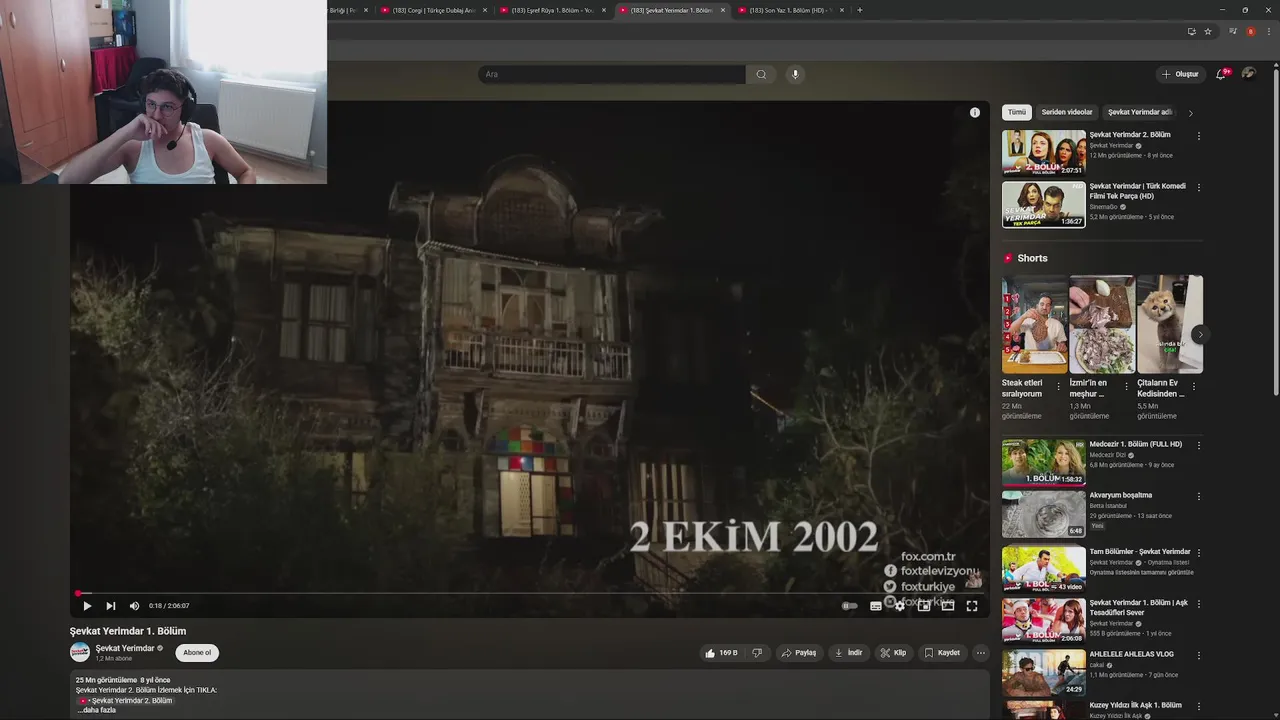
Task: Open Çitaların Ev Kedisinden short
Action: pos(1169,324)
